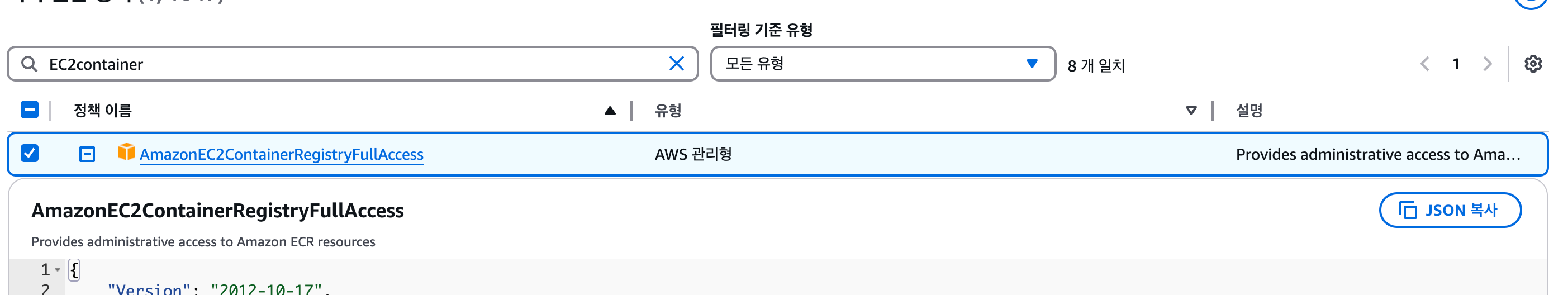Click the 설명 column header

pos(1248,111)
